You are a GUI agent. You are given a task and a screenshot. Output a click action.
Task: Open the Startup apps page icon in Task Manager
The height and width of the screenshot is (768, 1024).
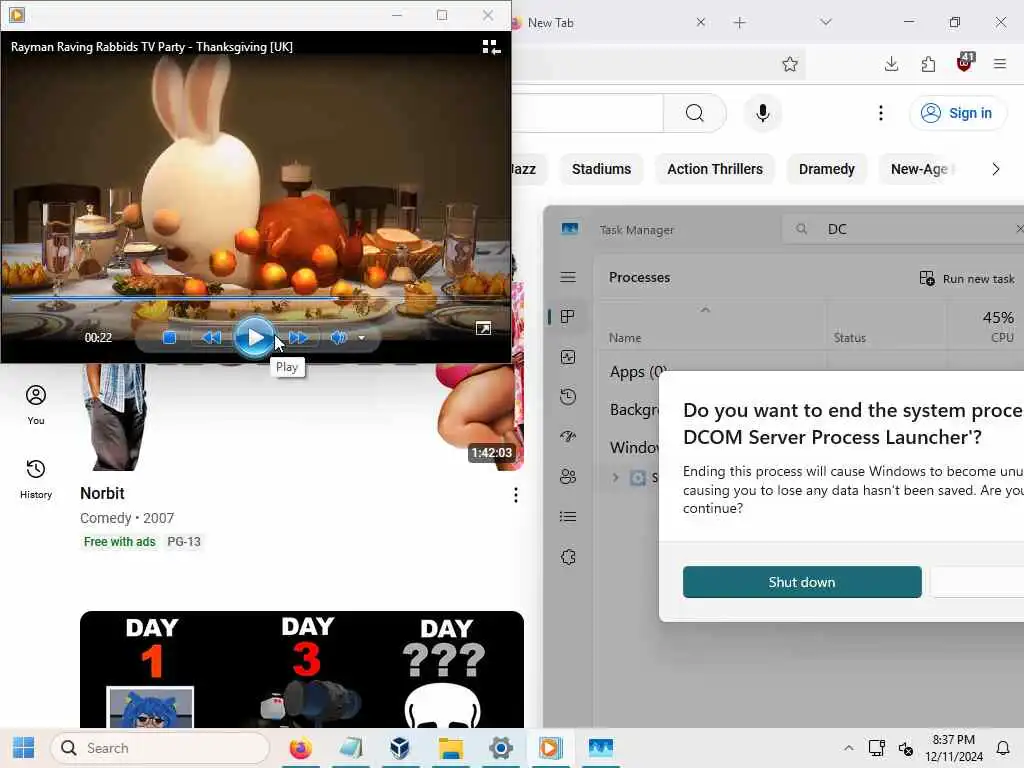(x=568, y=436)
